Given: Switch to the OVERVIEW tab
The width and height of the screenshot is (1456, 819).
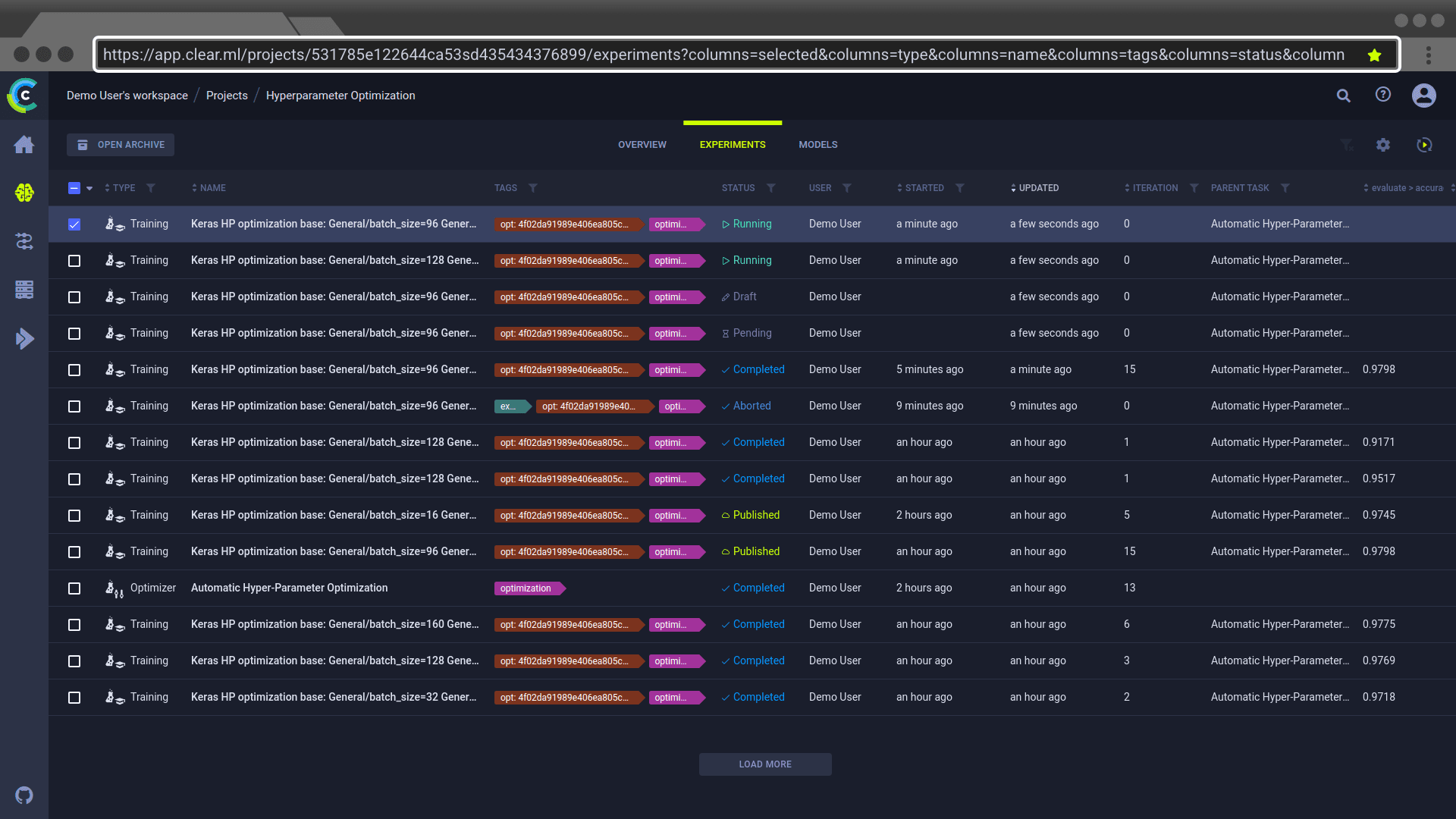Looking at the screenshot, I should pyautogui.click(x=642, y=145).
